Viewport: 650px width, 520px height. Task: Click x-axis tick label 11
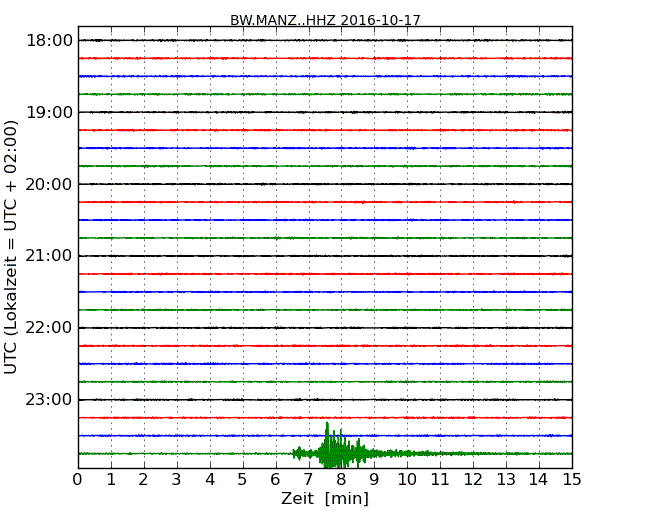440,480
